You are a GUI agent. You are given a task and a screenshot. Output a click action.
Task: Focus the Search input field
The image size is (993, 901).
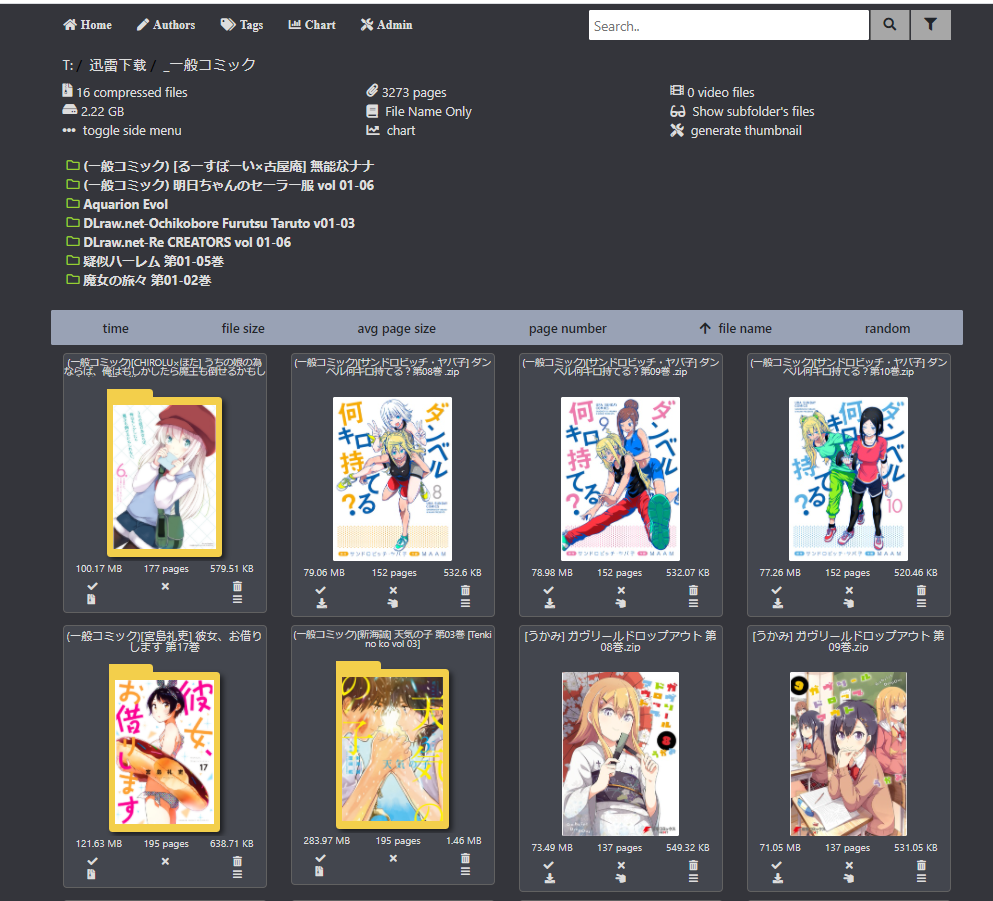click(x=728, y=25)
